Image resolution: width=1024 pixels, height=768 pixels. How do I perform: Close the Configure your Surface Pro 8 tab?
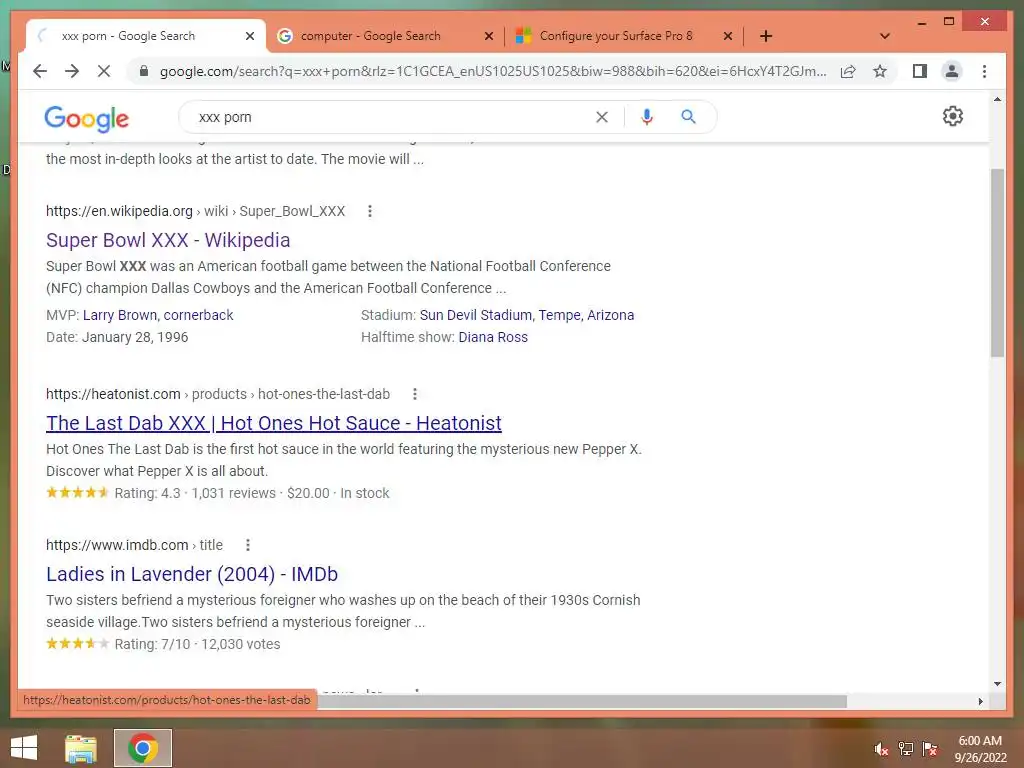[728, 36]
